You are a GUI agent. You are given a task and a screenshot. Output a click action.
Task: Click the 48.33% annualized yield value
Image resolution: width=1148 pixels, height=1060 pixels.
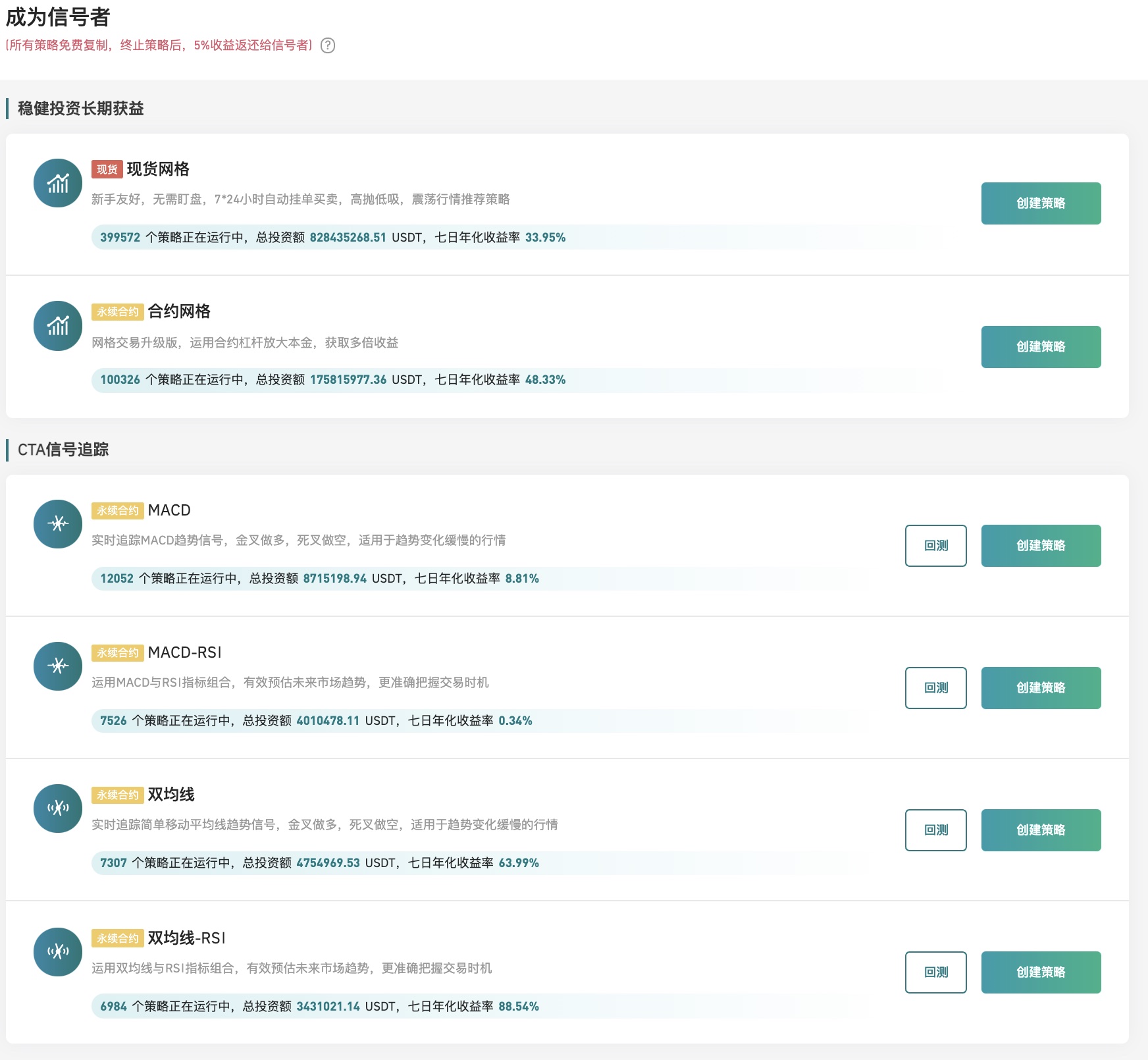546,380
